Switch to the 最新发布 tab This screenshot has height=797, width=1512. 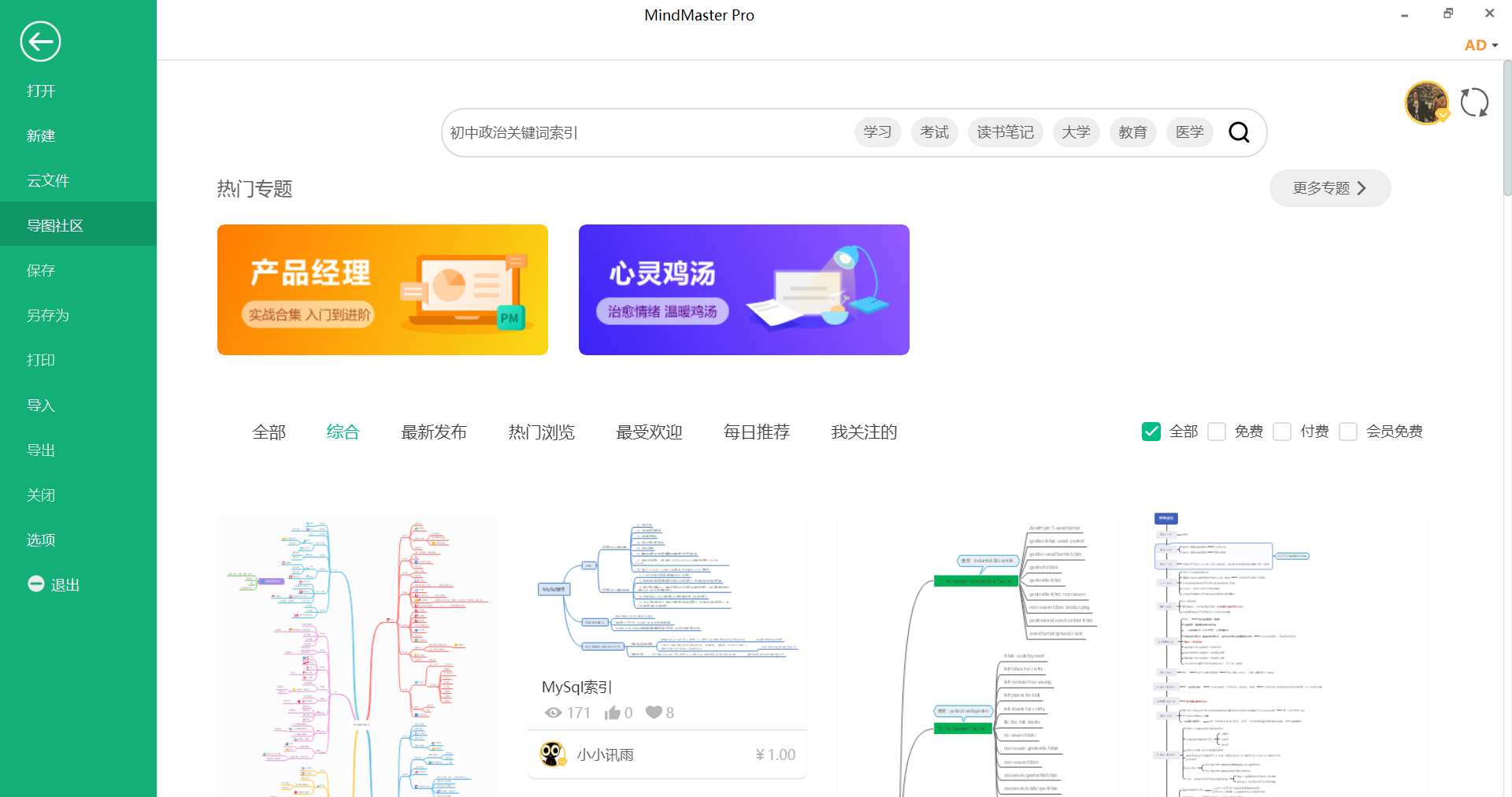point(434,432)
